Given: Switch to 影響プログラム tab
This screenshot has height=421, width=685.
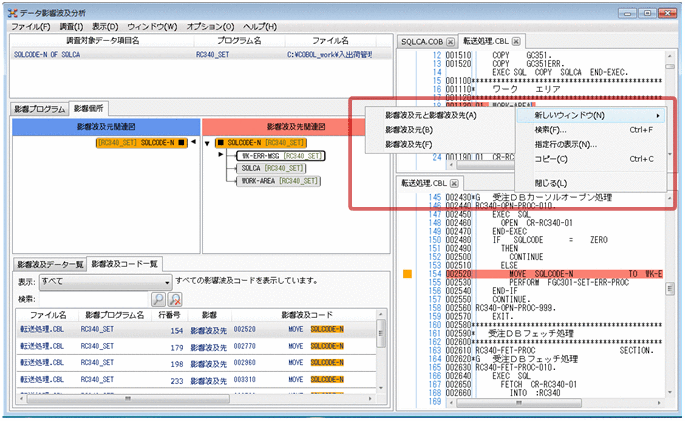Looking at the screenshot, I should (39, 109).
